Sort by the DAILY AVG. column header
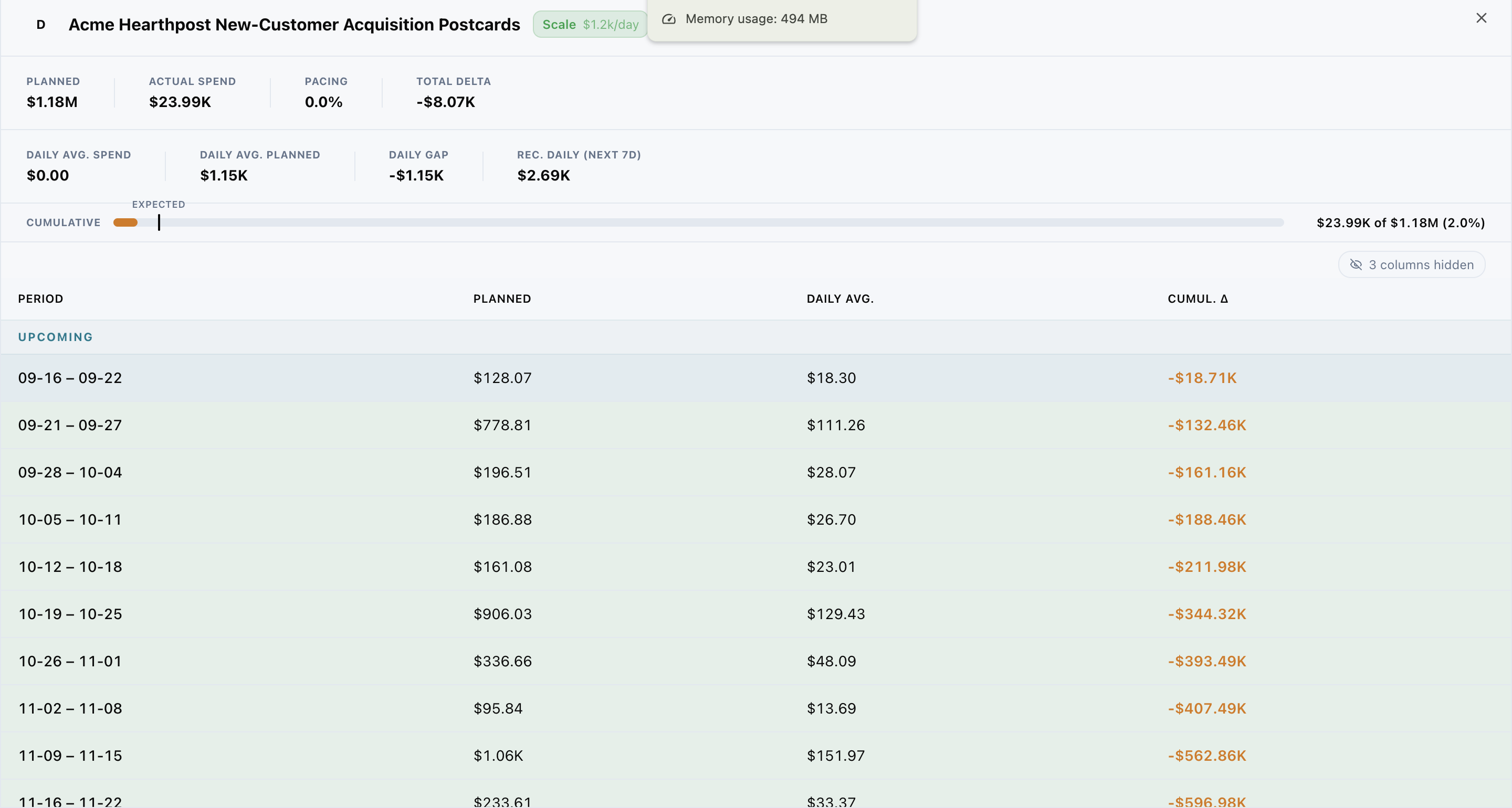1512x808 pixels. pyautogui.click(x=840, y=299)
